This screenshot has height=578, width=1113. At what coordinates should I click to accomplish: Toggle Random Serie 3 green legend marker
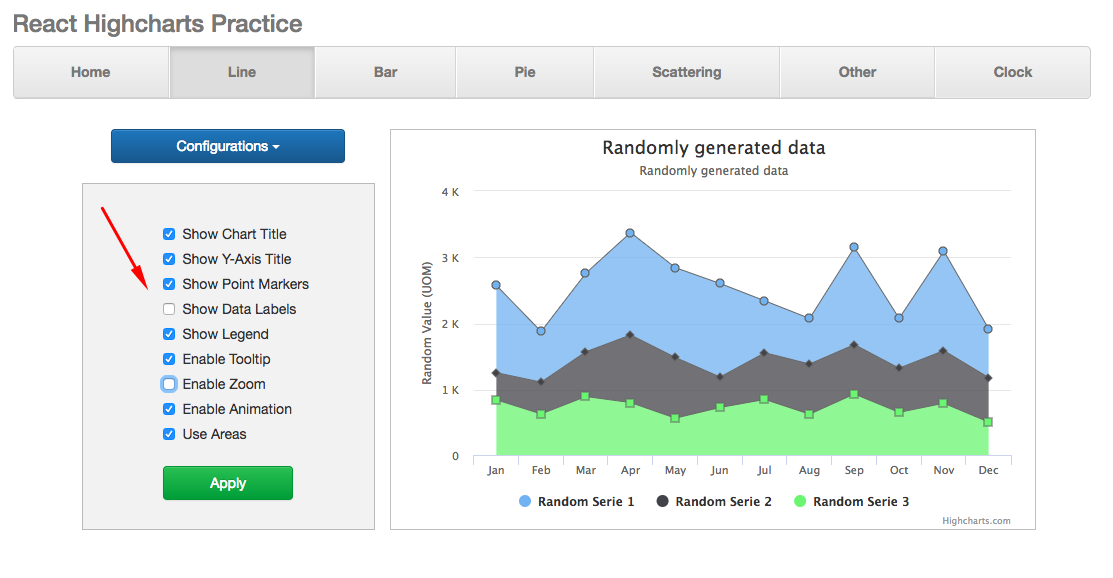(798, 501)
